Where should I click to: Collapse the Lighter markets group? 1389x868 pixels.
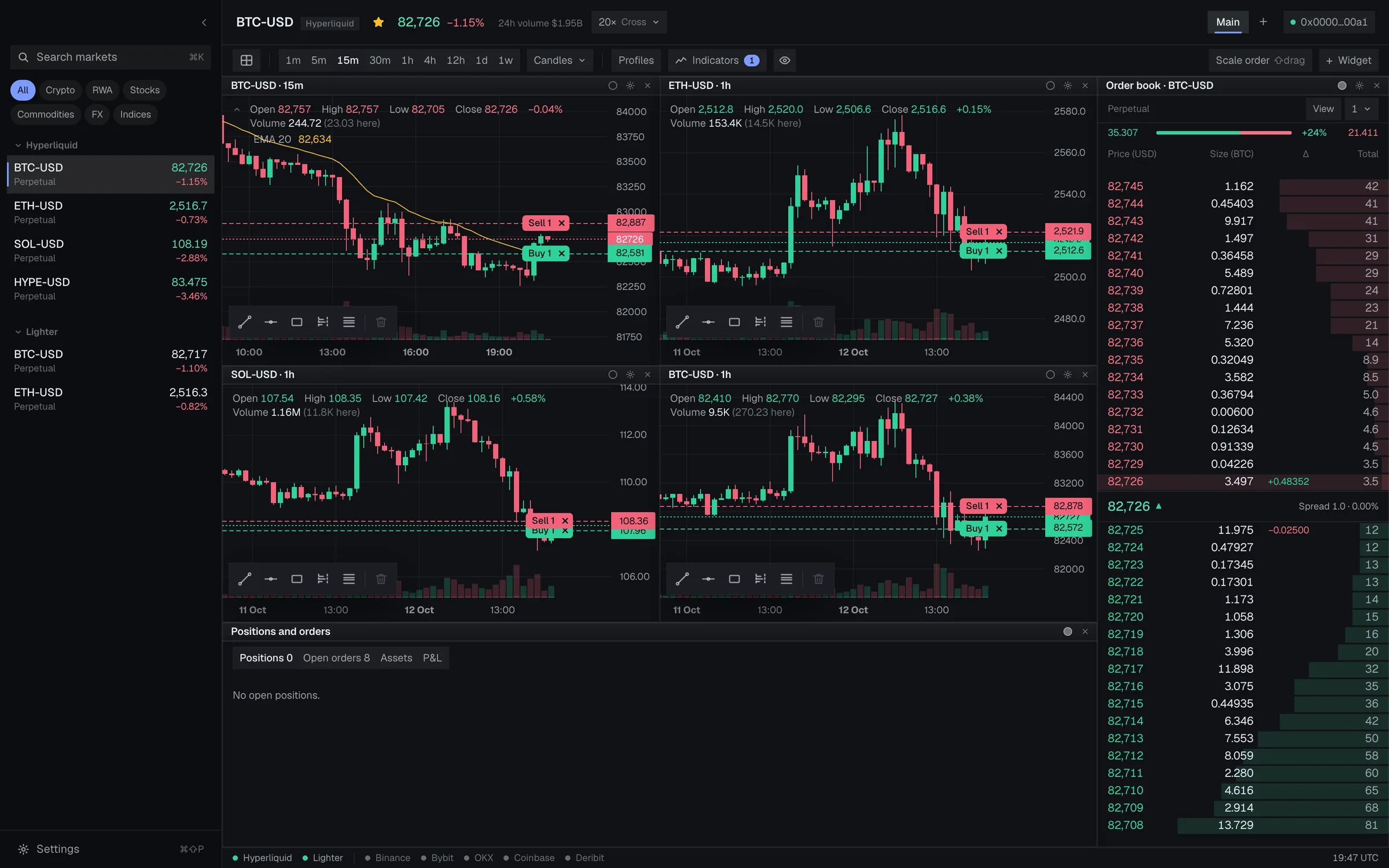(36, 332)
